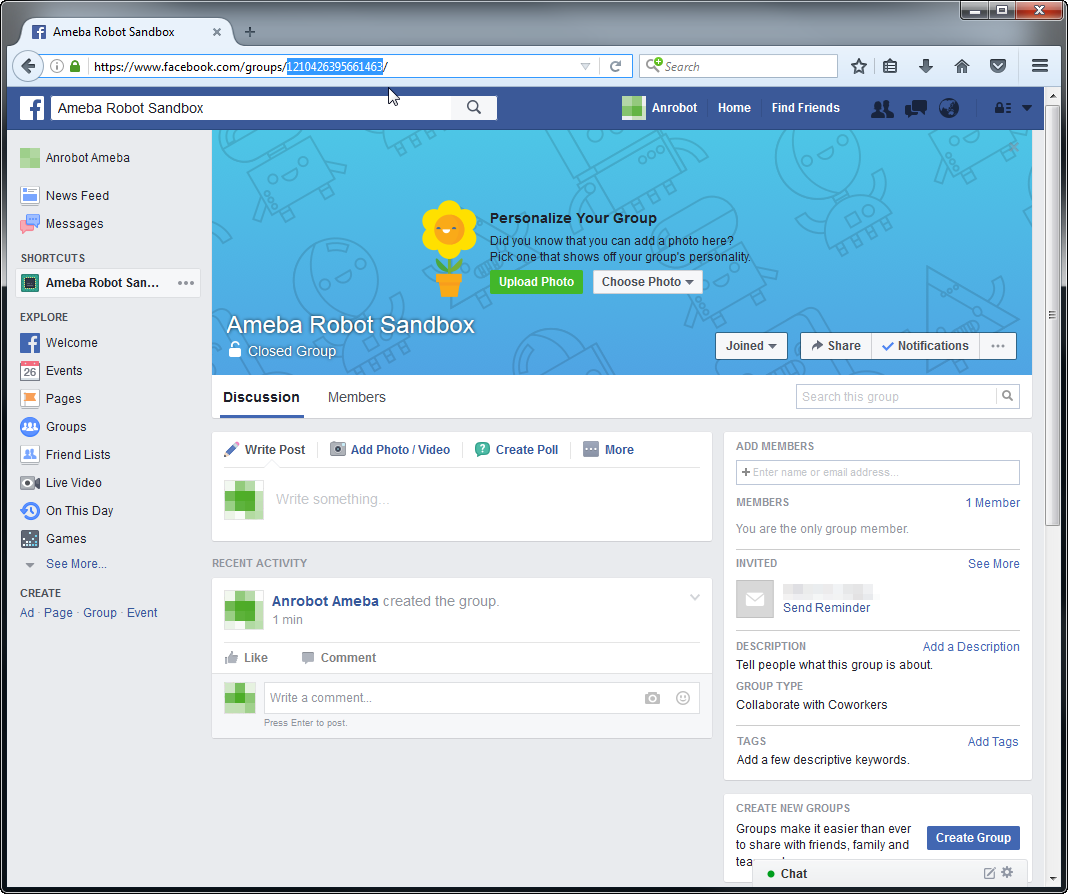The image size is (1068, 894).
Task: Like the group created post
Action: (246, 658)
